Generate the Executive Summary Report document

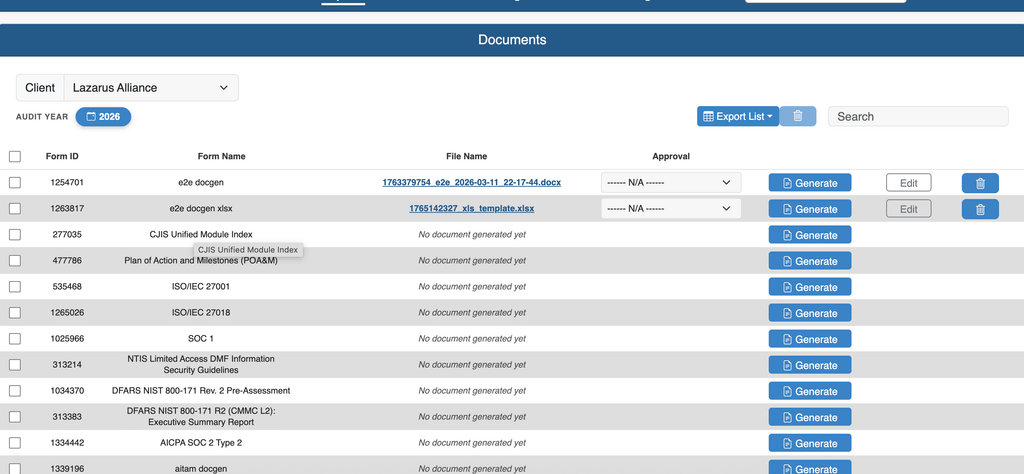click(x=810, y=417)
